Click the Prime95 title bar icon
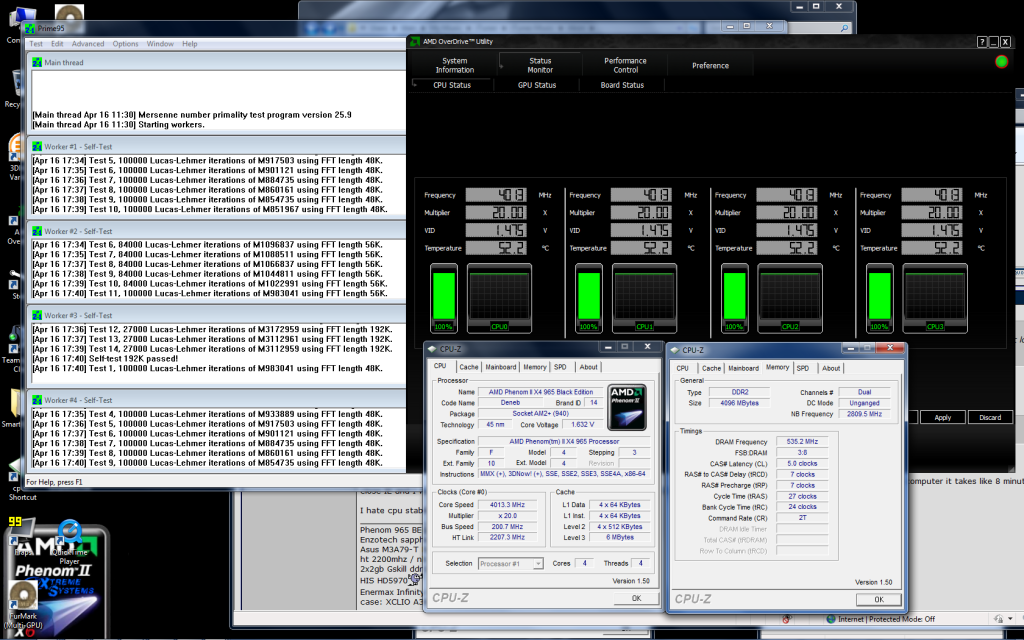 (29, 28)
